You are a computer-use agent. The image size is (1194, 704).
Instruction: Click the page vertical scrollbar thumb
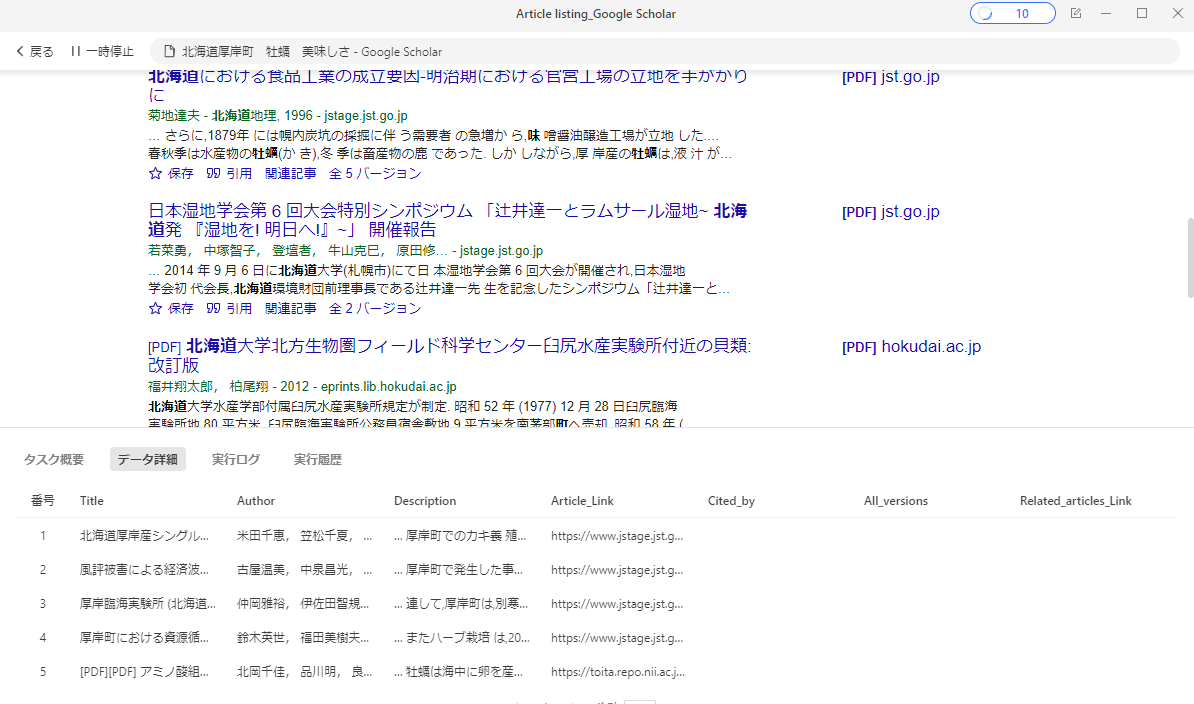pos(1190,258)
